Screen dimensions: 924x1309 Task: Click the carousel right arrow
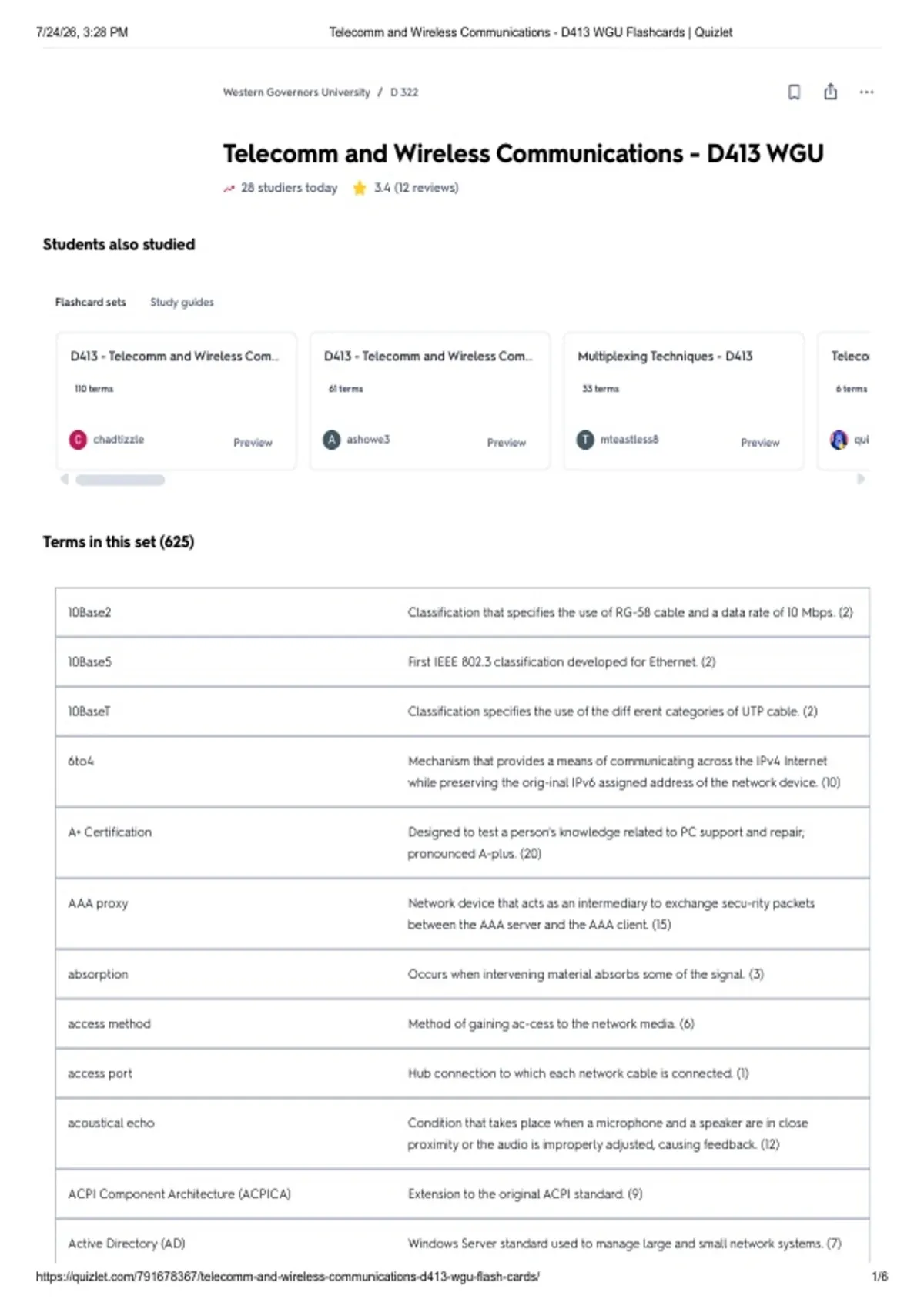pyautogui.click(x=861, y=479)
